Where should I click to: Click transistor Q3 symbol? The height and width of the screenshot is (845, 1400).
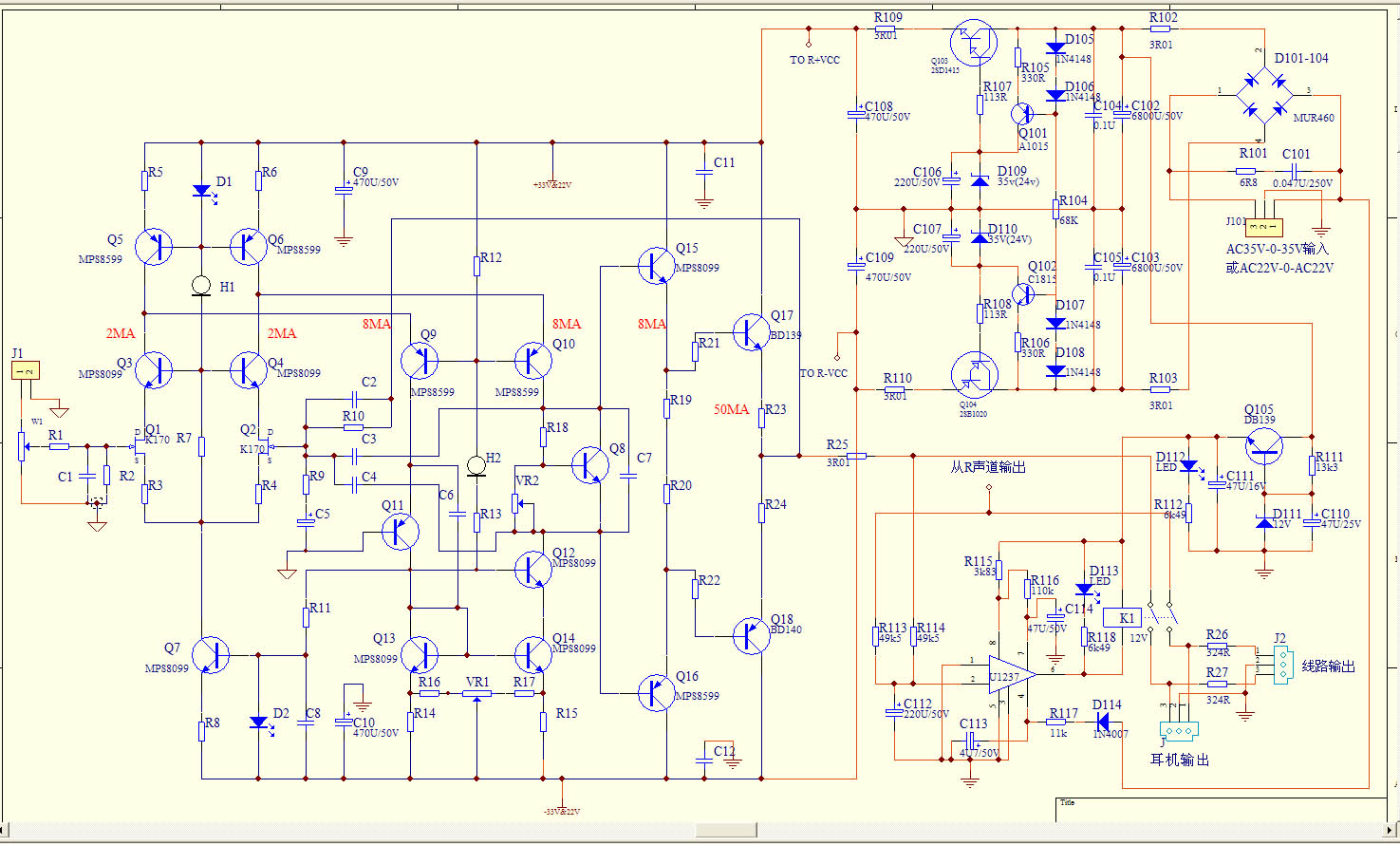point(153,369)
